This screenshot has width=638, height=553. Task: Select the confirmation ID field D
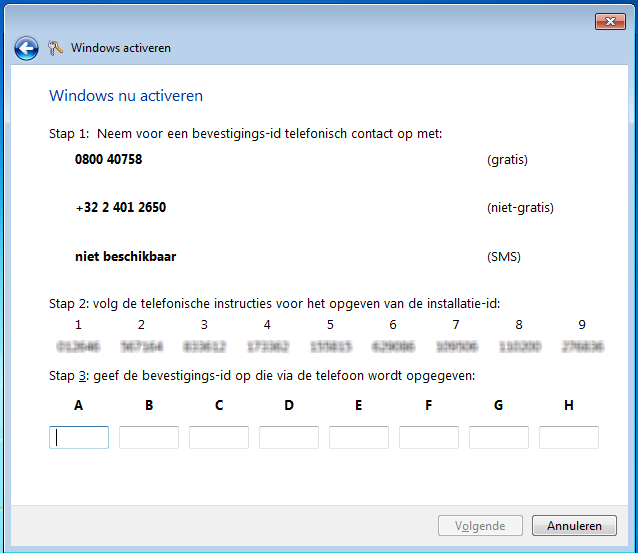click(289, 437)
